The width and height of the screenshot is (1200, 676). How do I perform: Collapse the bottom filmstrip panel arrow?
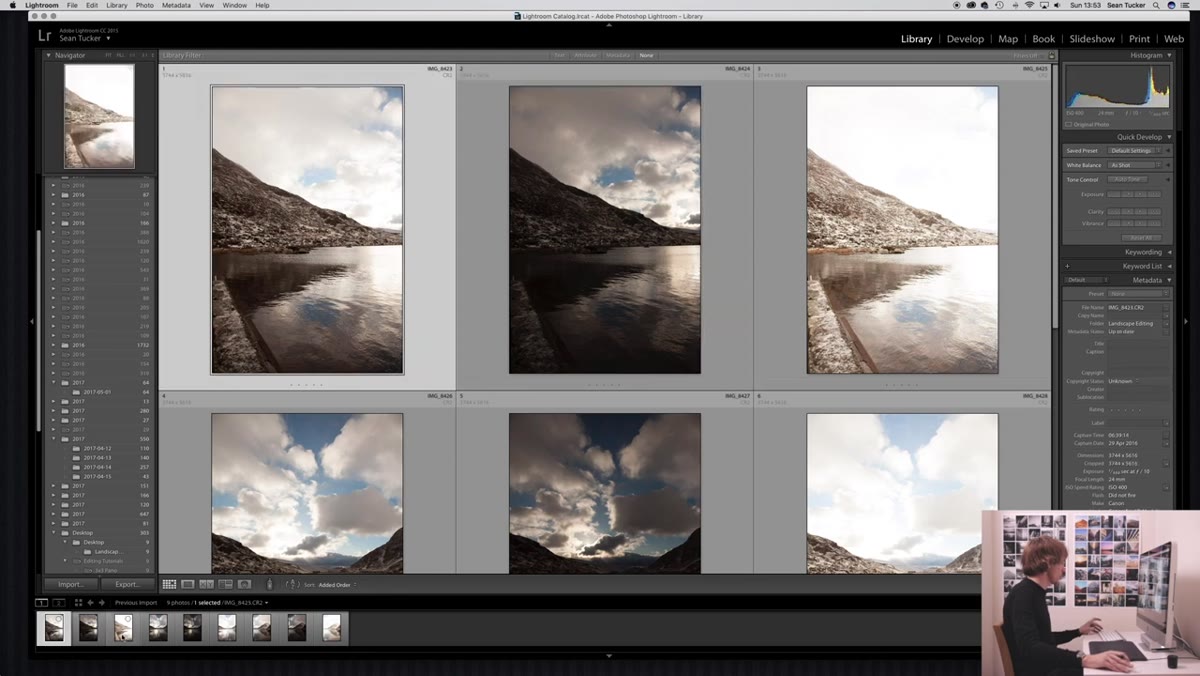tap(609, 656)
